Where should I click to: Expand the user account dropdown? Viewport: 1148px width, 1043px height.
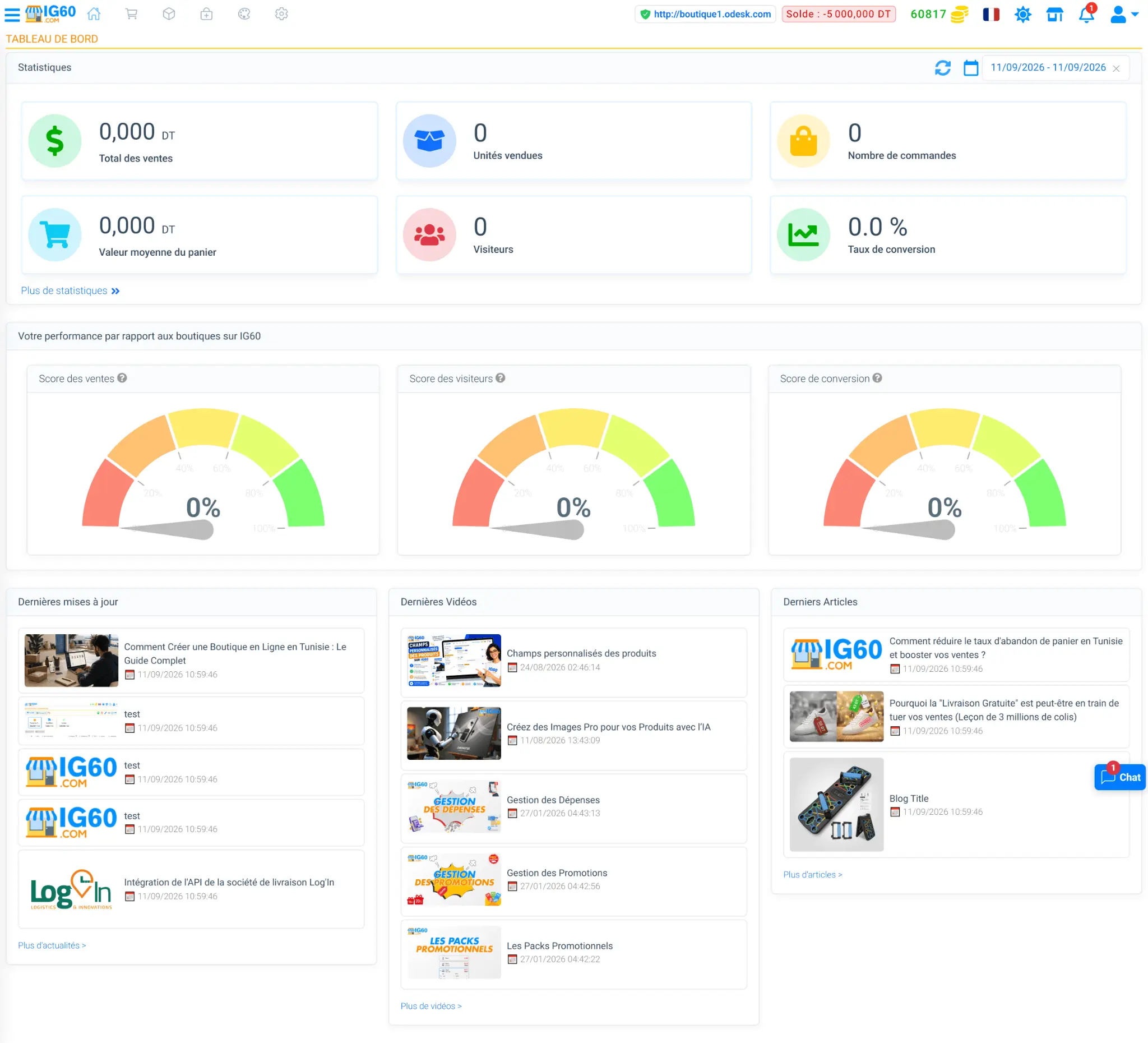1124,14
